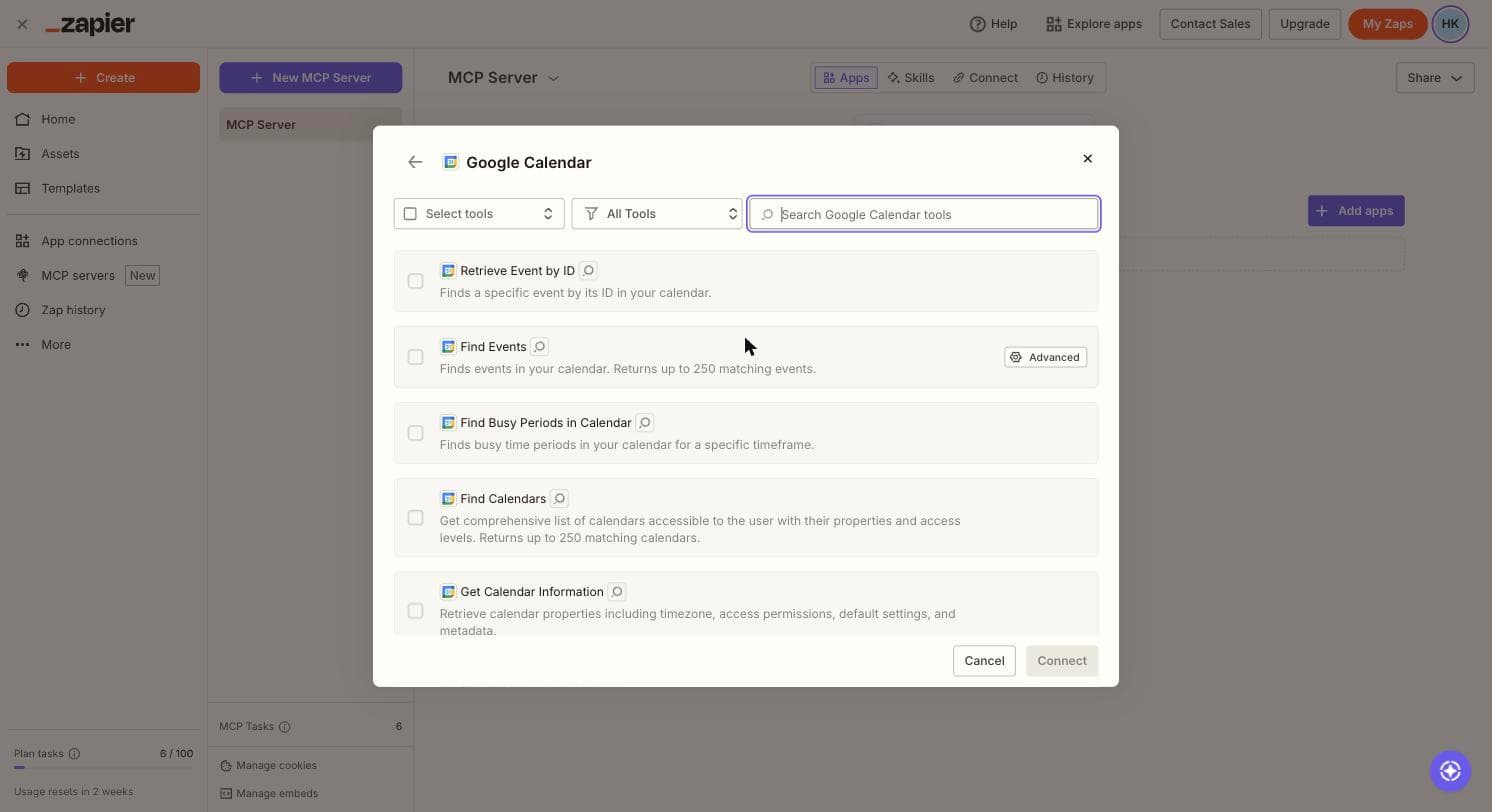The height and width of the screenshot is (812, 1492).
Task: Close the sidebar with the top-left X icon
Action: pyautogui.click(x=22, y=24)
